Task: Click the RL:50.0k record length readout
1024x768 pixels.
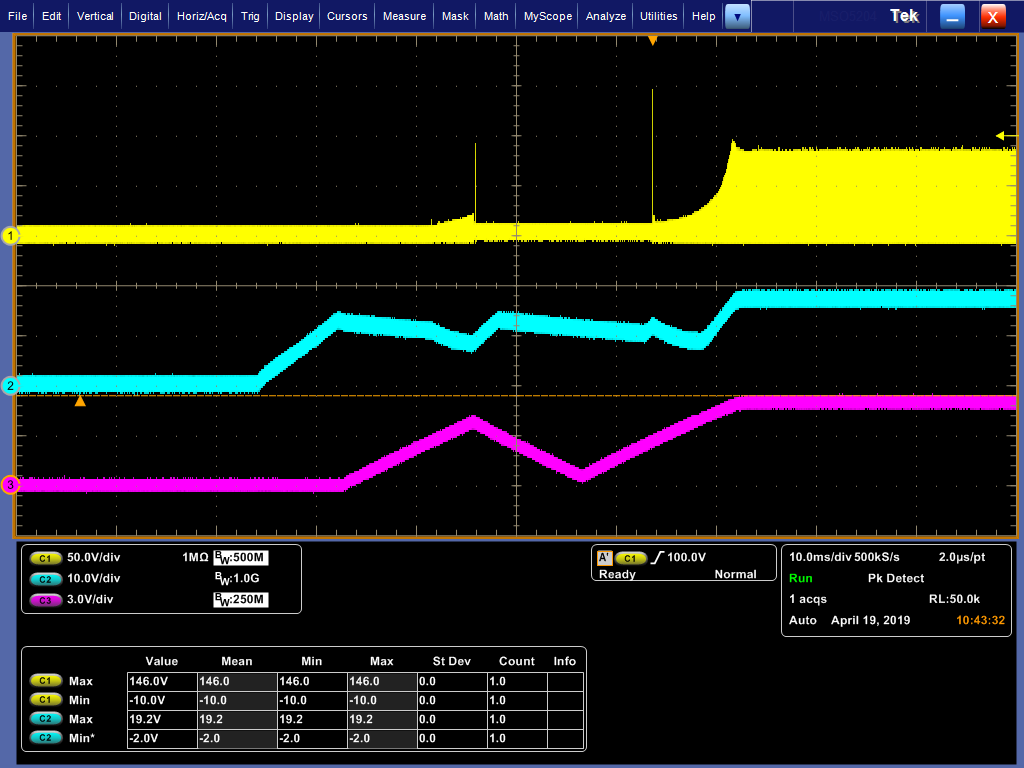Action: click(x=955, y=600)
